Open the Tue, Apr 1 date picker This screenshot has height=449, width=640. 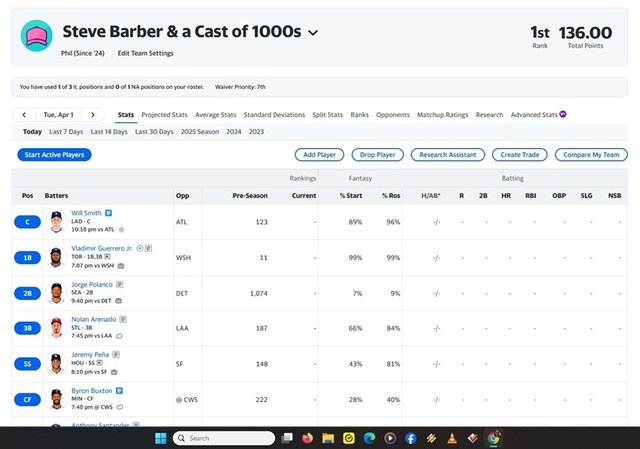[x=58, y=115]
